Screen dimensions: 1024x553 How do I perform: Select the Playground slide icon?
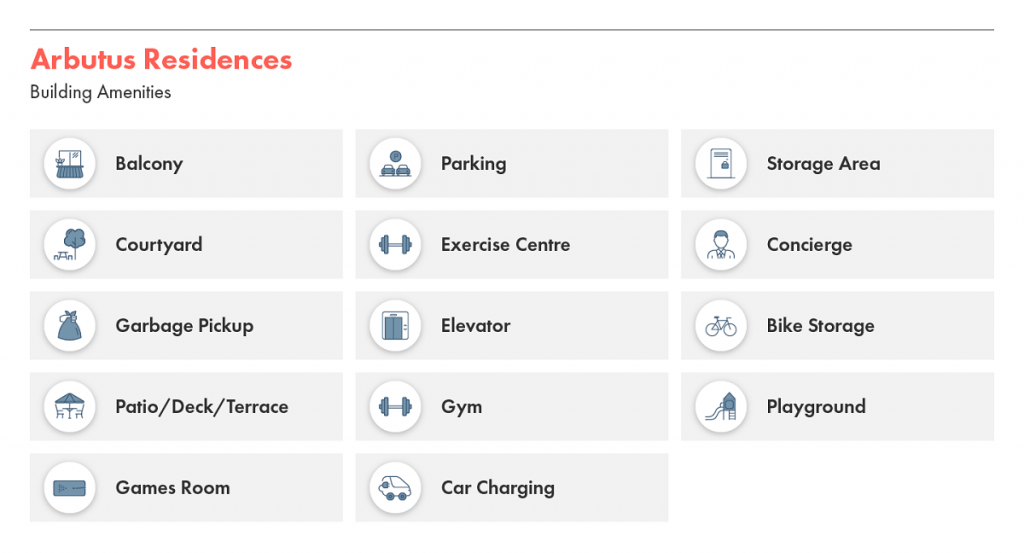(x=721, y=406)
